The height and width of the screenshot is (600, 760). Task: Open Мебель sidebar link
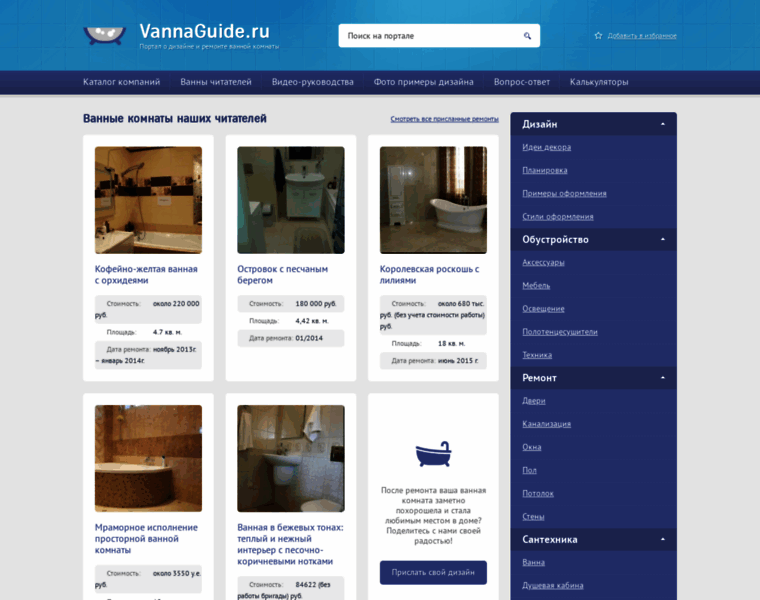pyautogui.click(x=536, y=285)
